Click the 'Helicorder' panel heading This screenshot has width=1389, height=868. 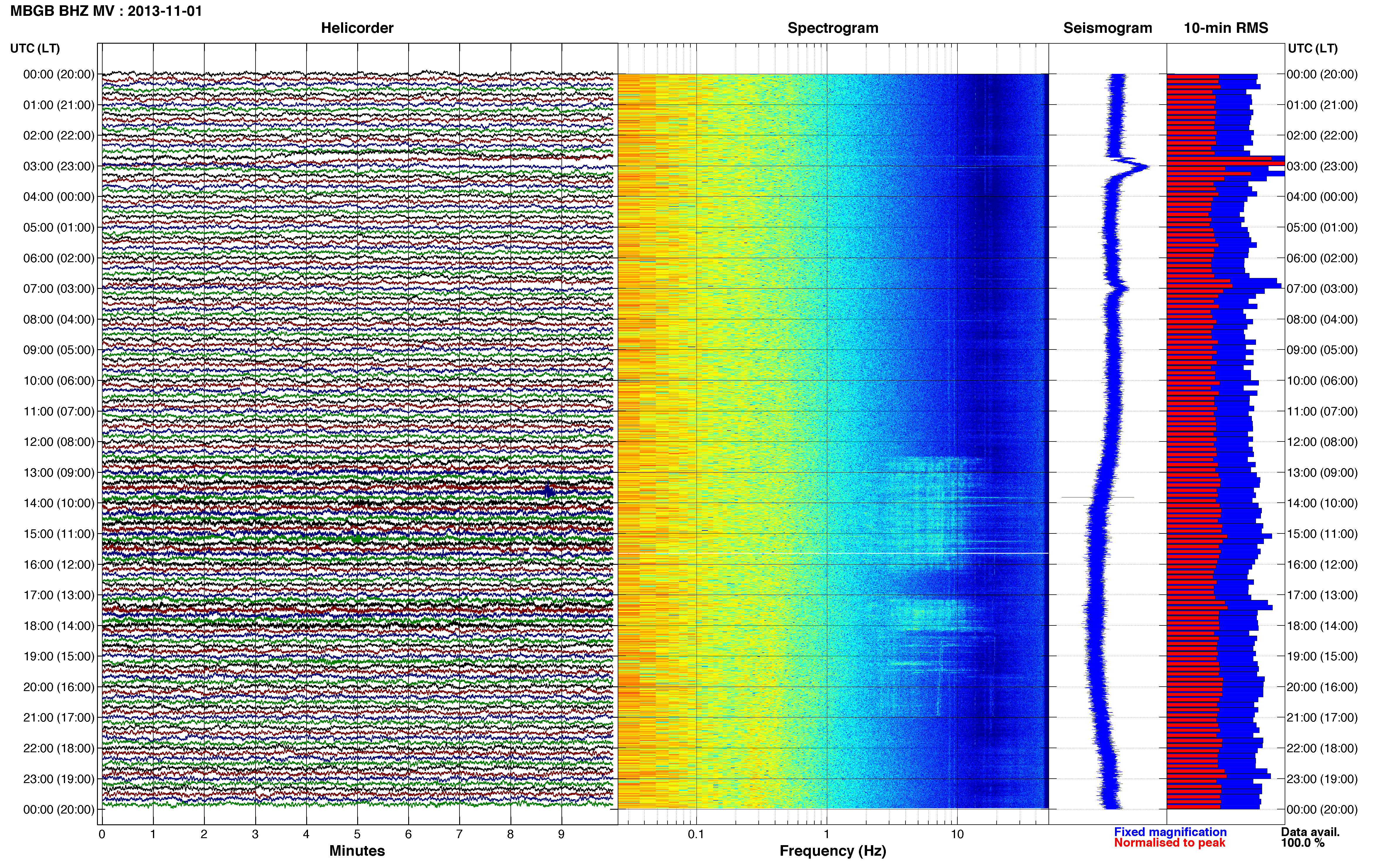tap(357, 28)
